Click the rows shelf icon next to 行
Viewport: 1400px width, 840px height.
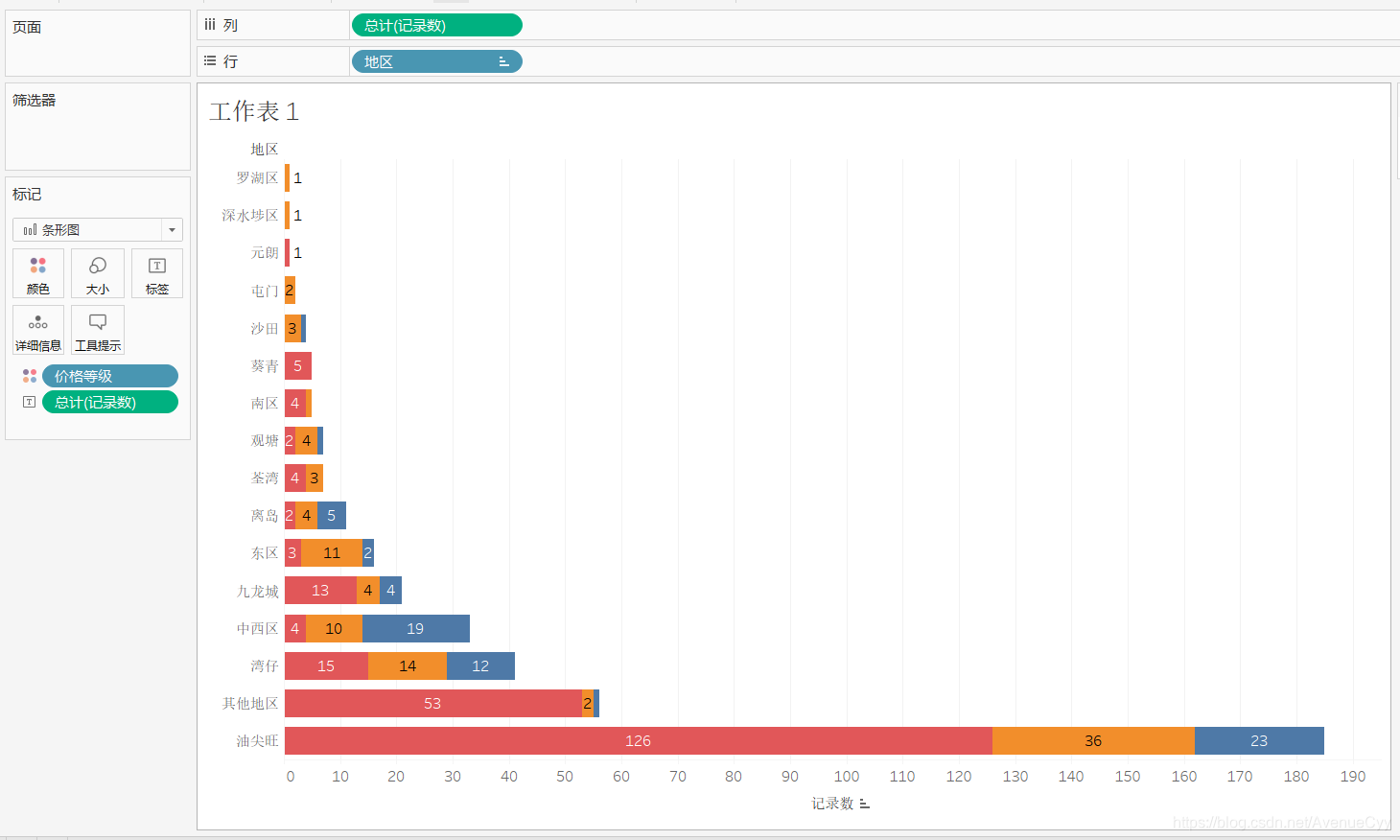point(210,60)
